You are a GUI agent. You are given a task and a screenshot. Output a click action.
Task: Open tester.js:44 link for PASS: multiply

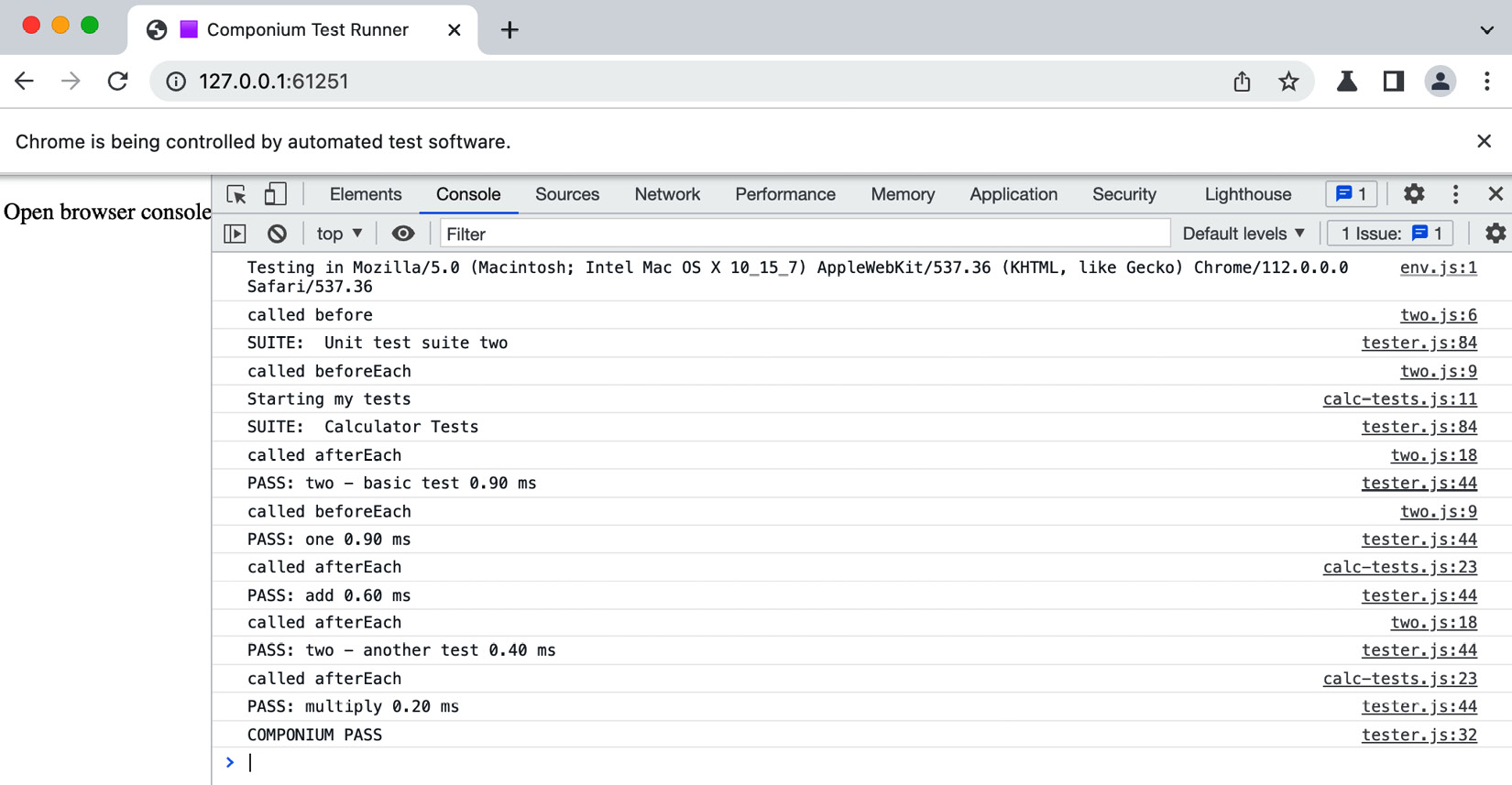tap(1419, 706)
